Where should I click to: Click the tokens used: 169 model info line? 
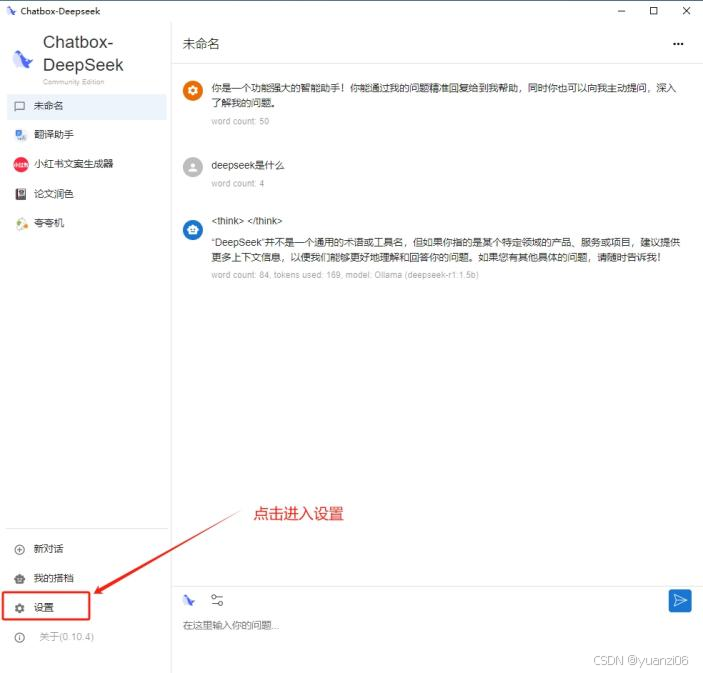pyautogui.click(x=345, y=275)
